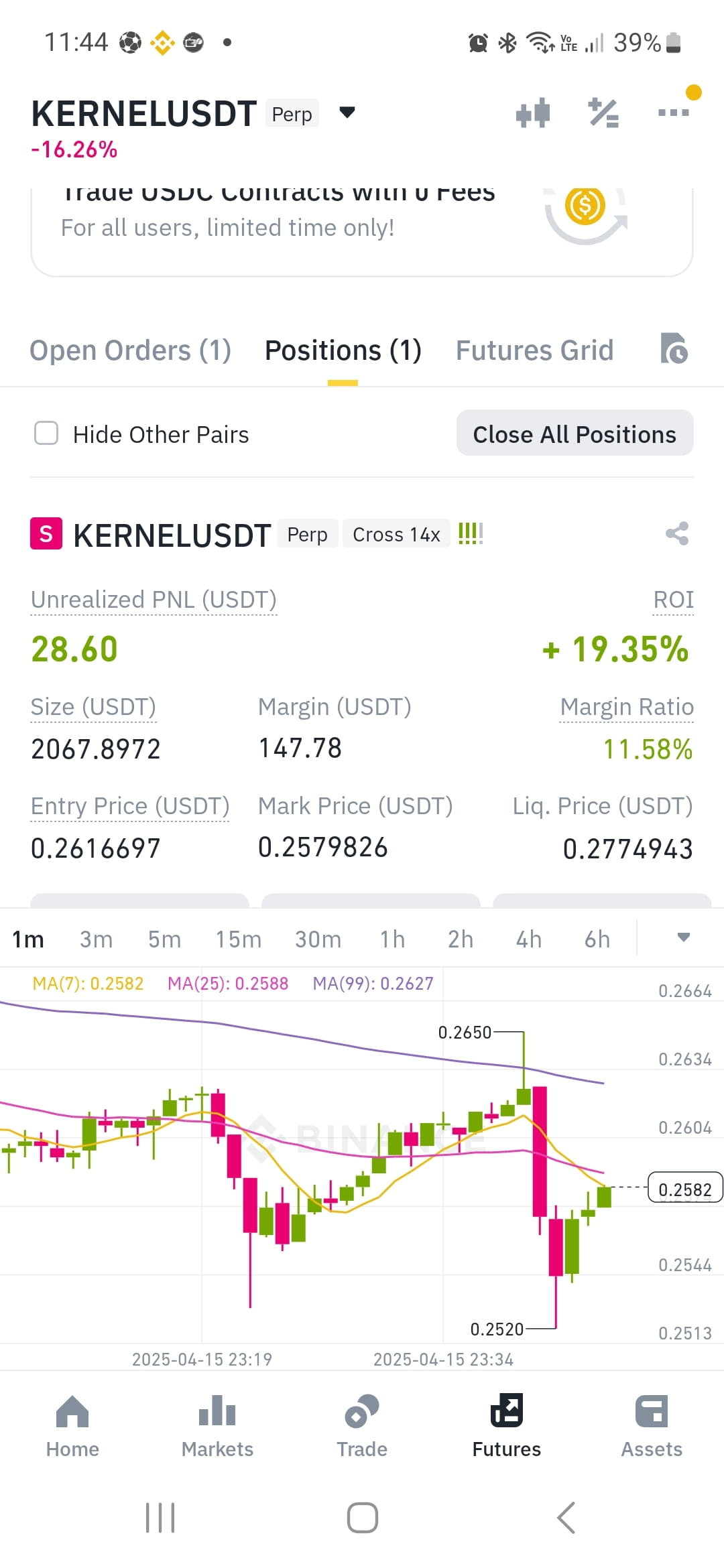This screenshot has height=1568, width=724.
Task: Open Android recent apps button
Action: point(160,1518)
